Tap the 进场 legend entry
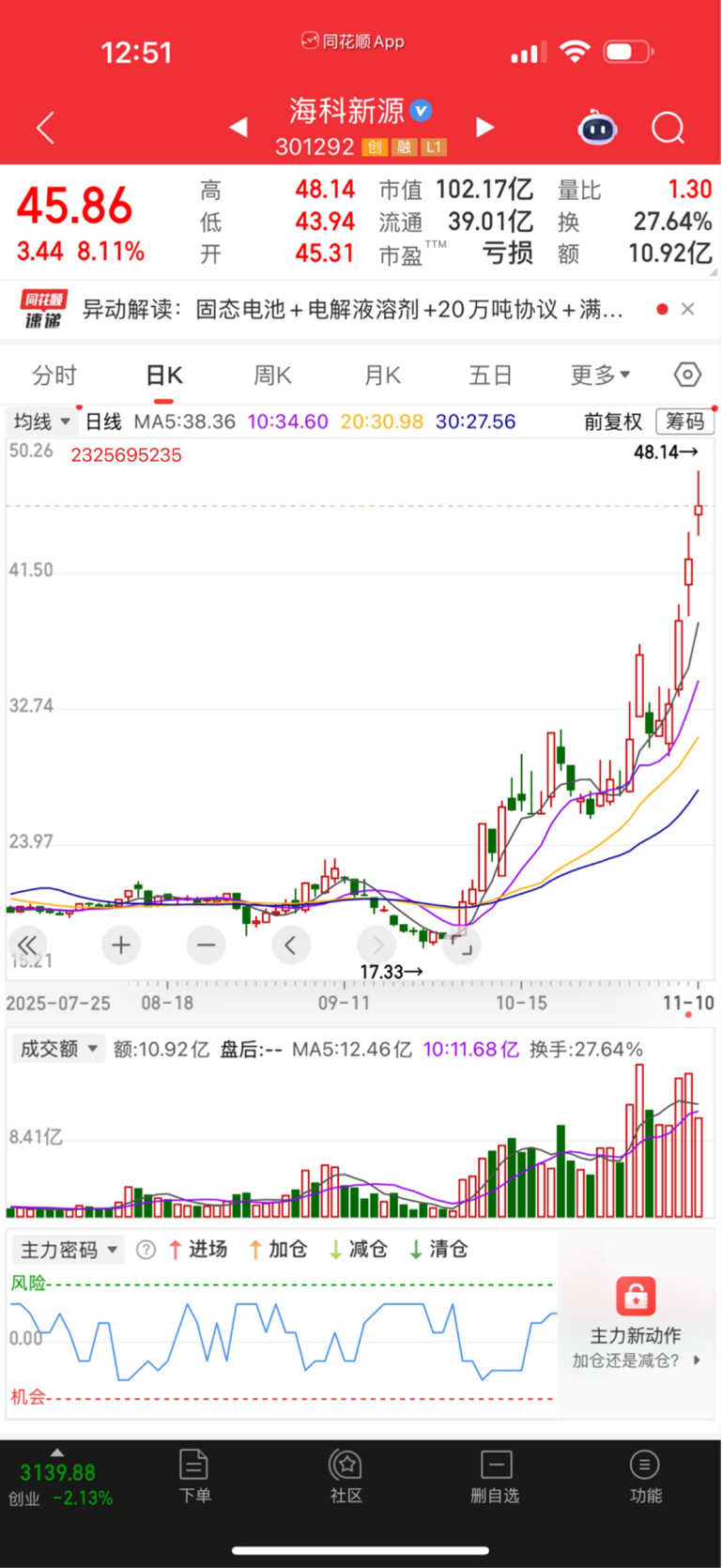Screen dimensions: 722x1568 198,1250
